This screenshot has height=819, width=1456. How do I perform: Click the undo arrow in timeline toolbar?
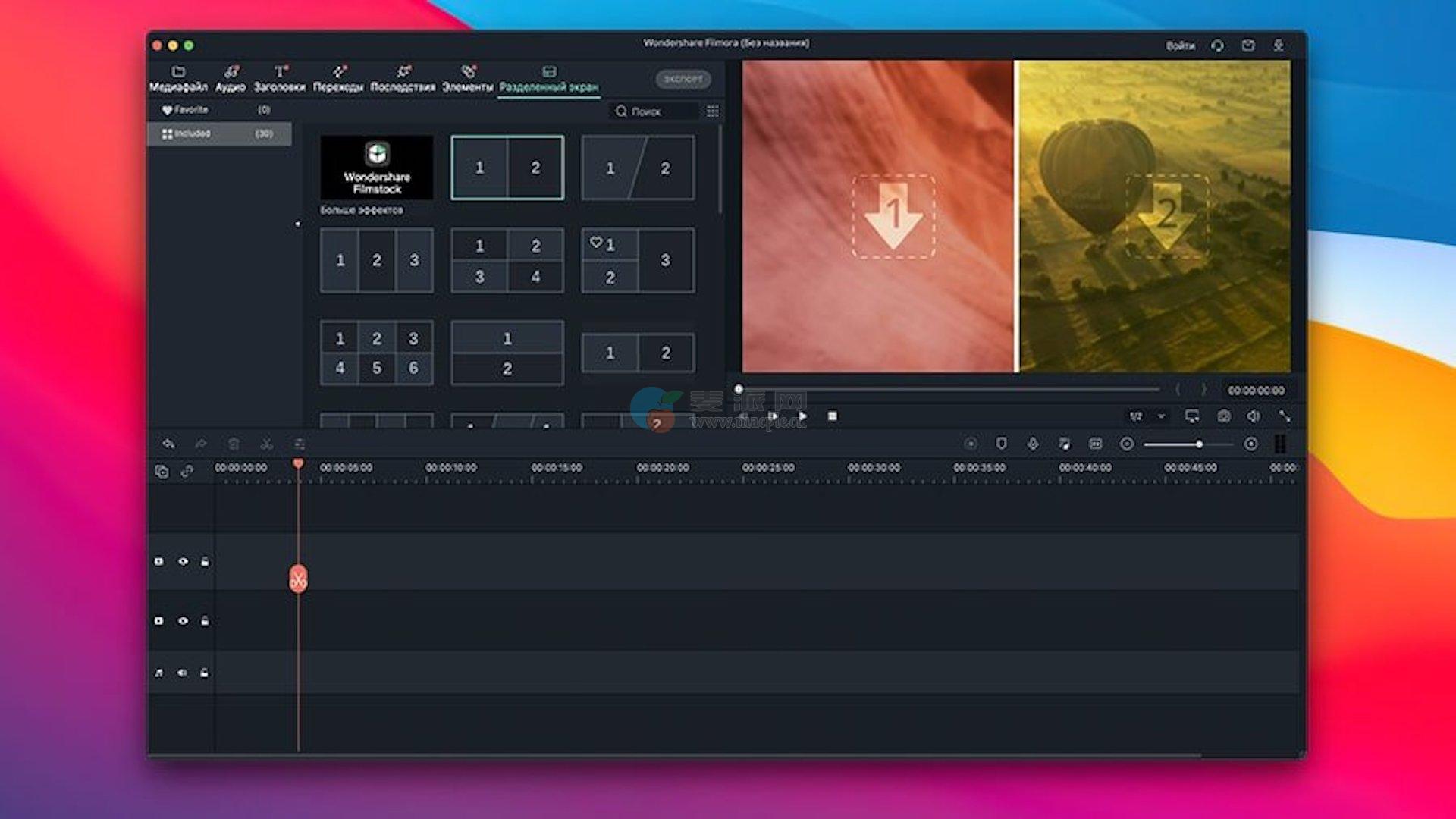coord(168,444)
